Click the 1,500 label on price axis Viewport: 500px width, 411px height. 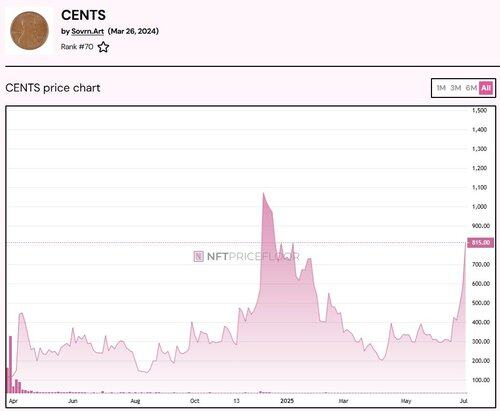click(x=479, y=110)
